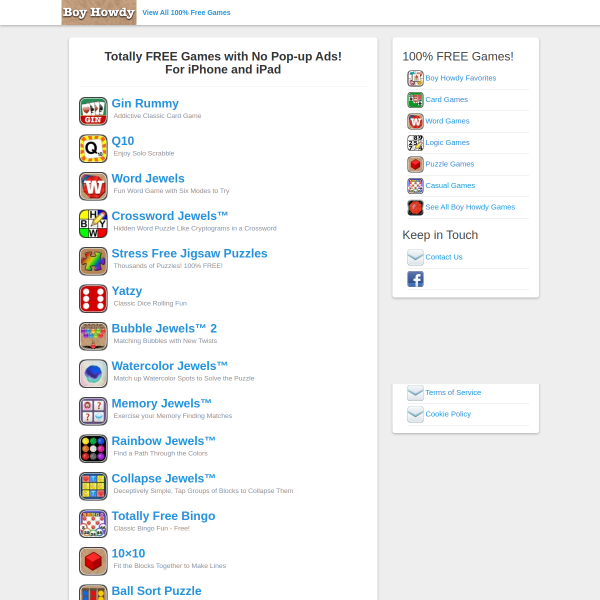Open the Cookie Policy link
The image size is (600, 600).
[448, 414]
